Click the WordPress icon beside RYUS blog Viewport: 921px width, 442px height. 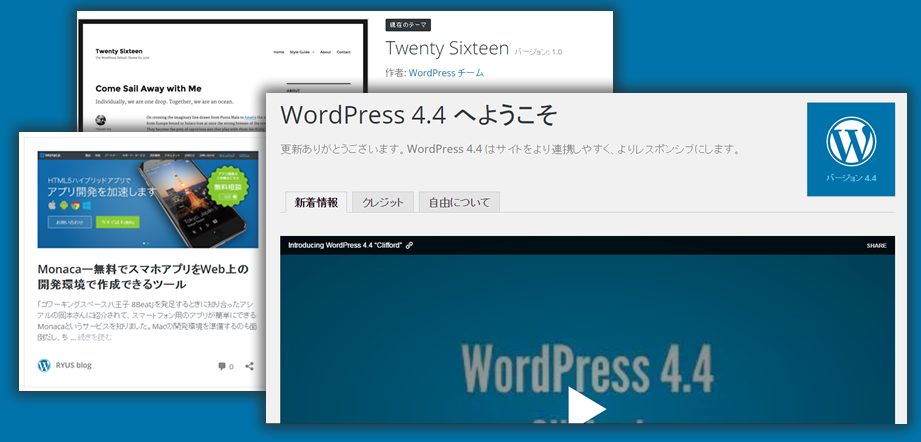click(44, 366)
